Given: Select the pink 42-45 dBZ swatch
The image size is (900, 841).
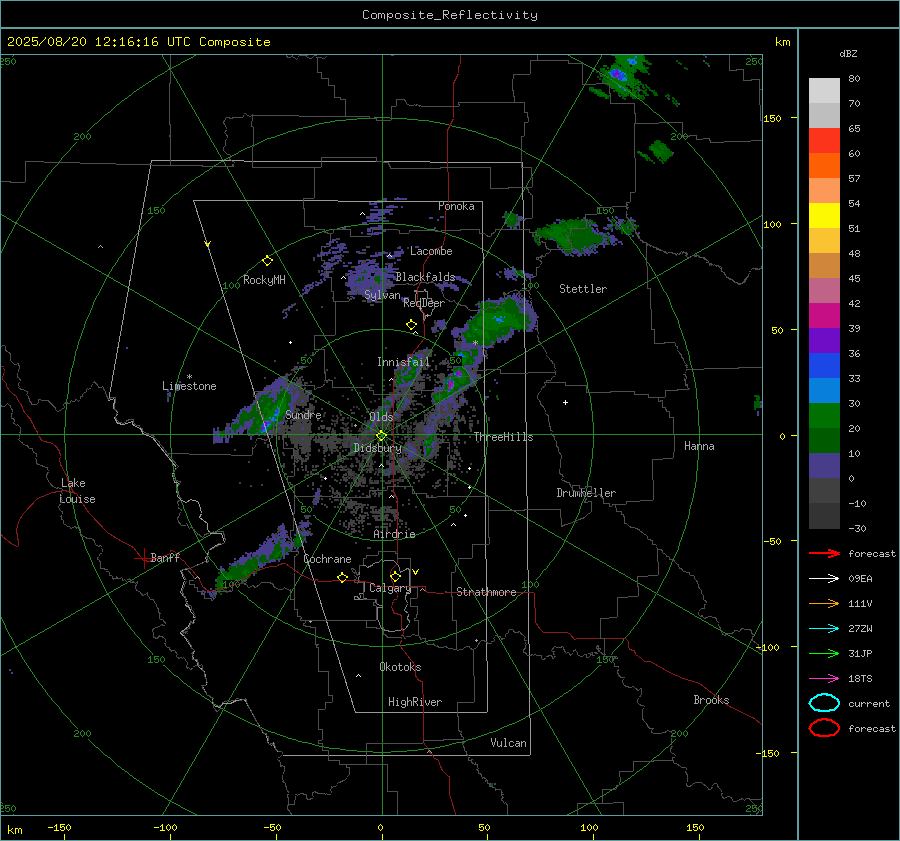Looking at the screenshot, I should click(824, 290).
